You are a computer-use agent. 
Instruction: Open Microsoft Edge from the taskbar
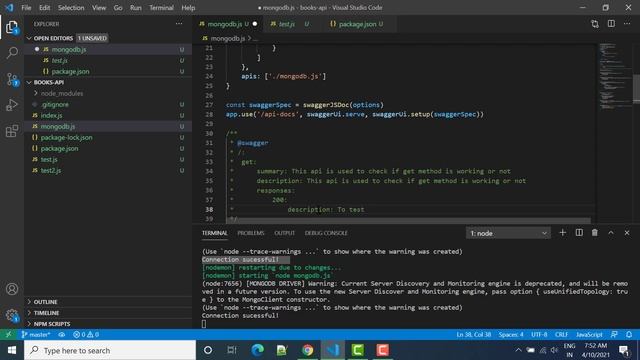258,350
